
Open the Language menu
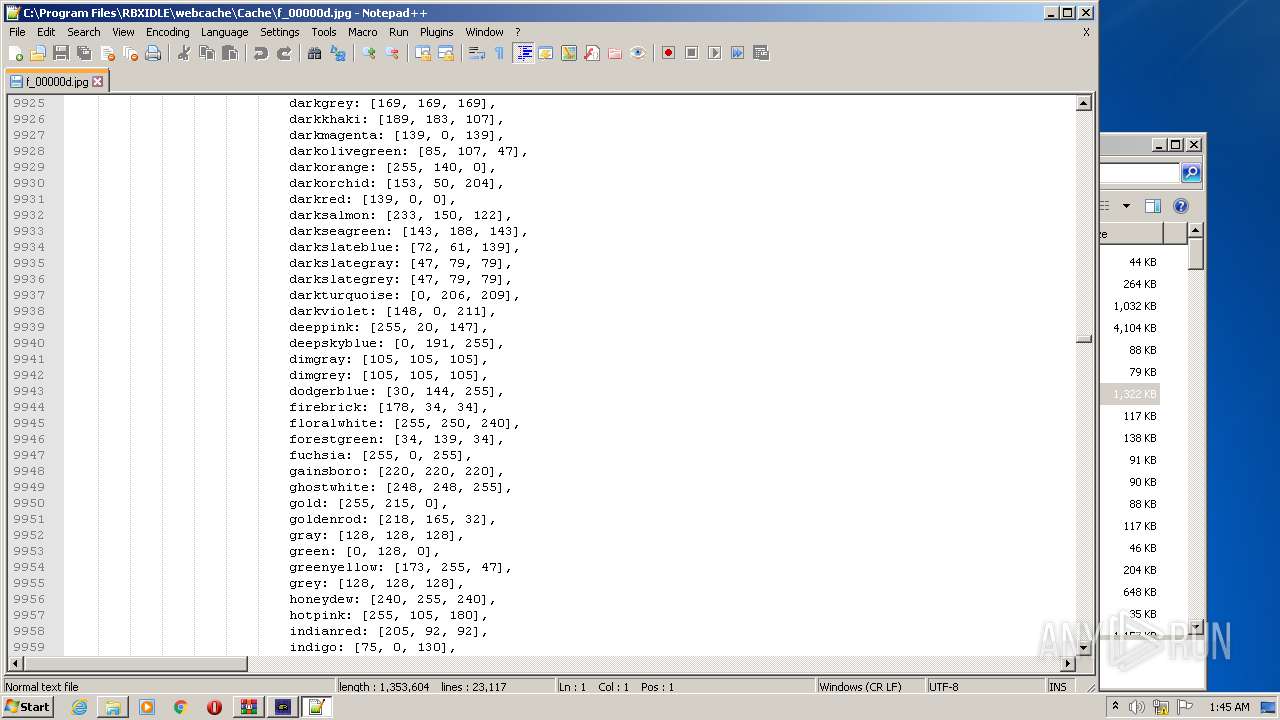click(224, 32)
